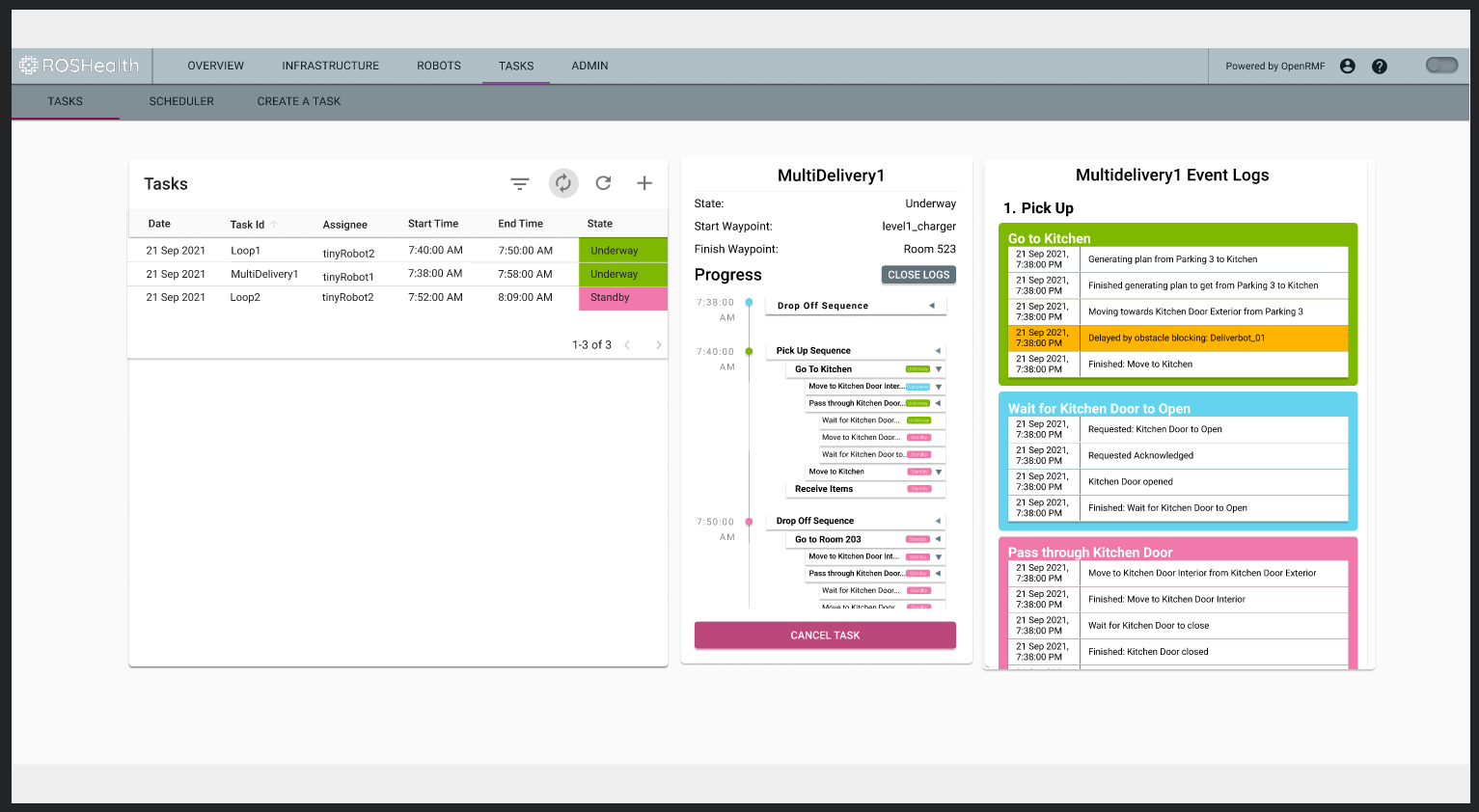1479x812 pixels.
Task: Select the Loop2 task row
Action: pos(386,297)
